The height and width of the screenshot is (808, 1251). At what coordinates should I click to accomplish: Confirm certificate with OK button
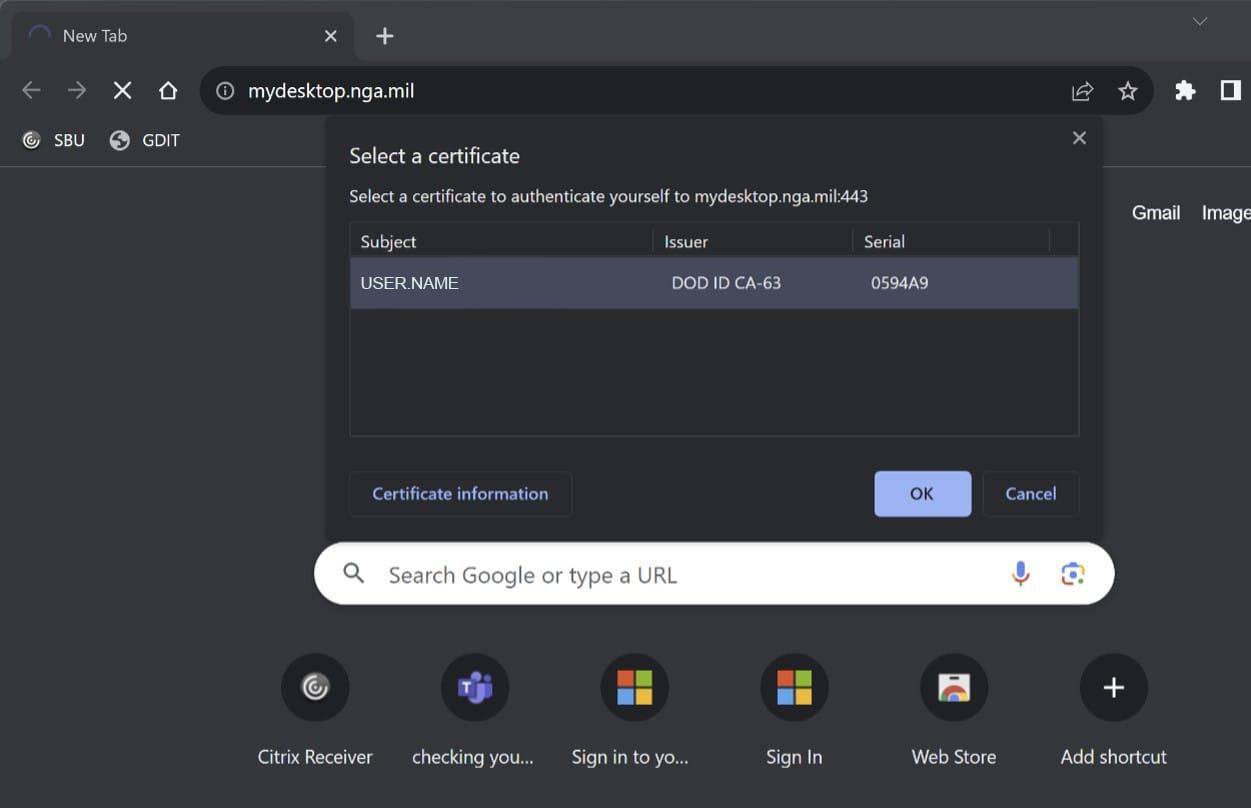click(x=922, y=494)
